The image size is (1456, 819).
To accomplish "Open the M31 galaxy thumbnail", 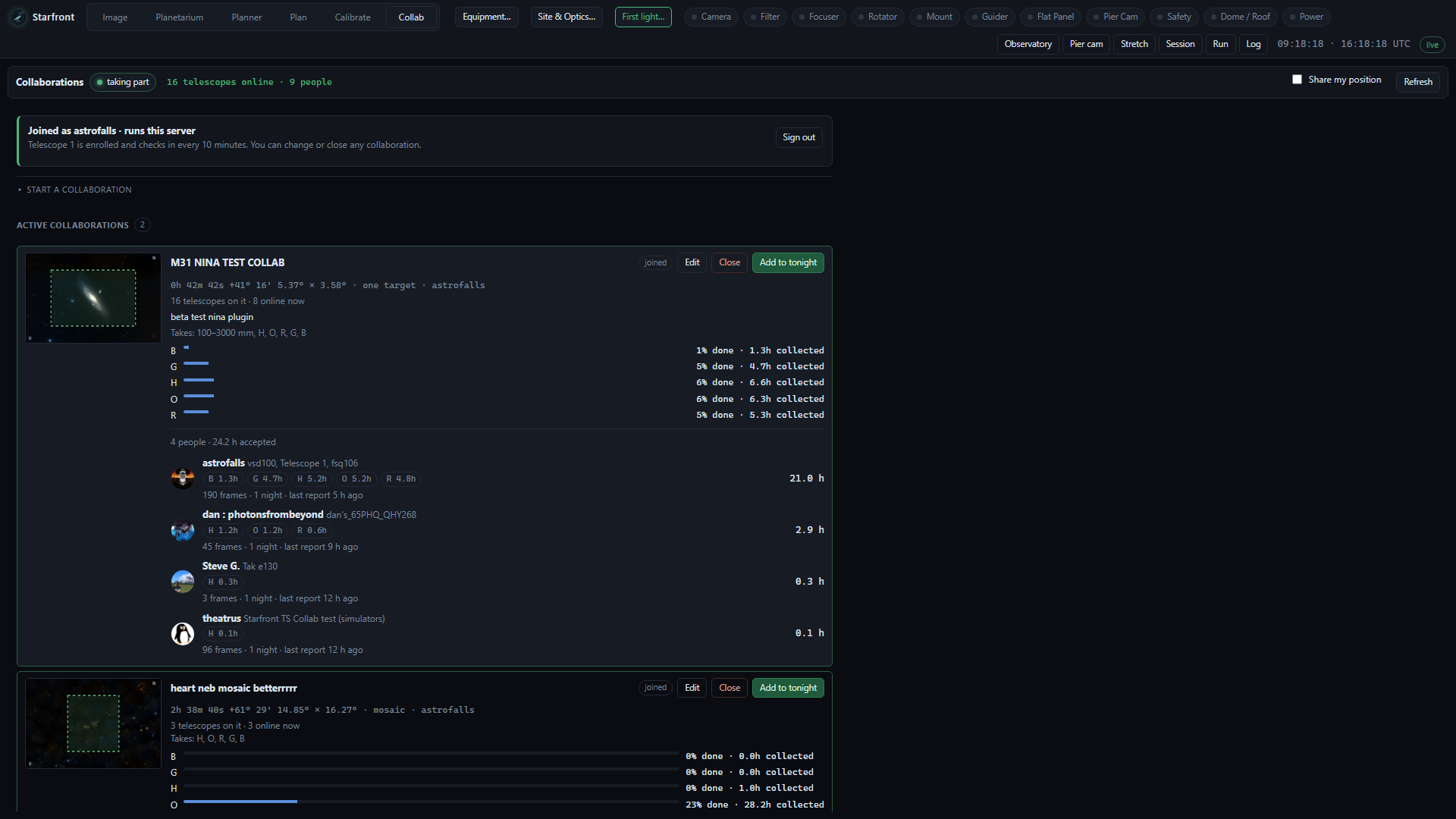I will [93, 298].
